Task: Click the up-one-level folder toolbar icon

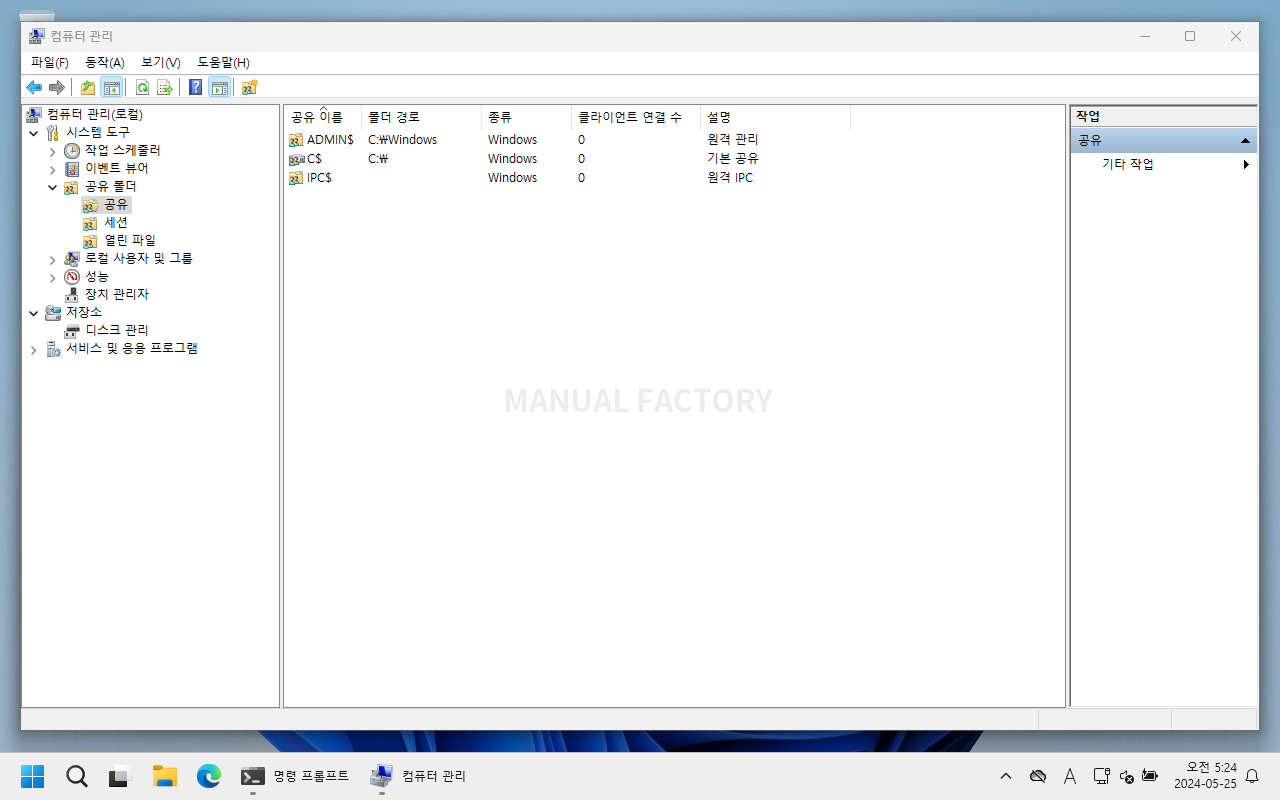Action: (x=87, y=87)
